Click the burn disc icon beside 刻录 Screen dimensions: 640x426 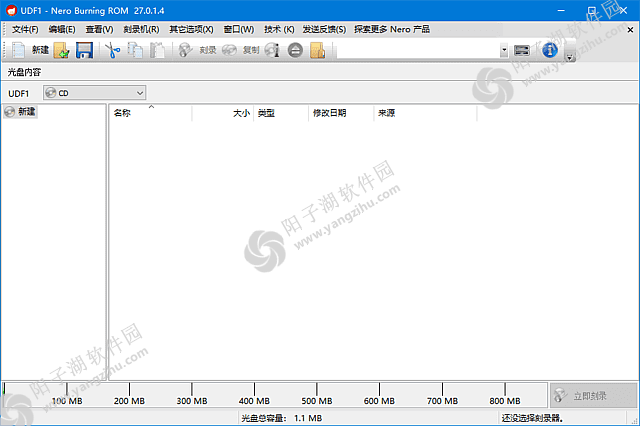pyautogui.click(x=185, y=50)
